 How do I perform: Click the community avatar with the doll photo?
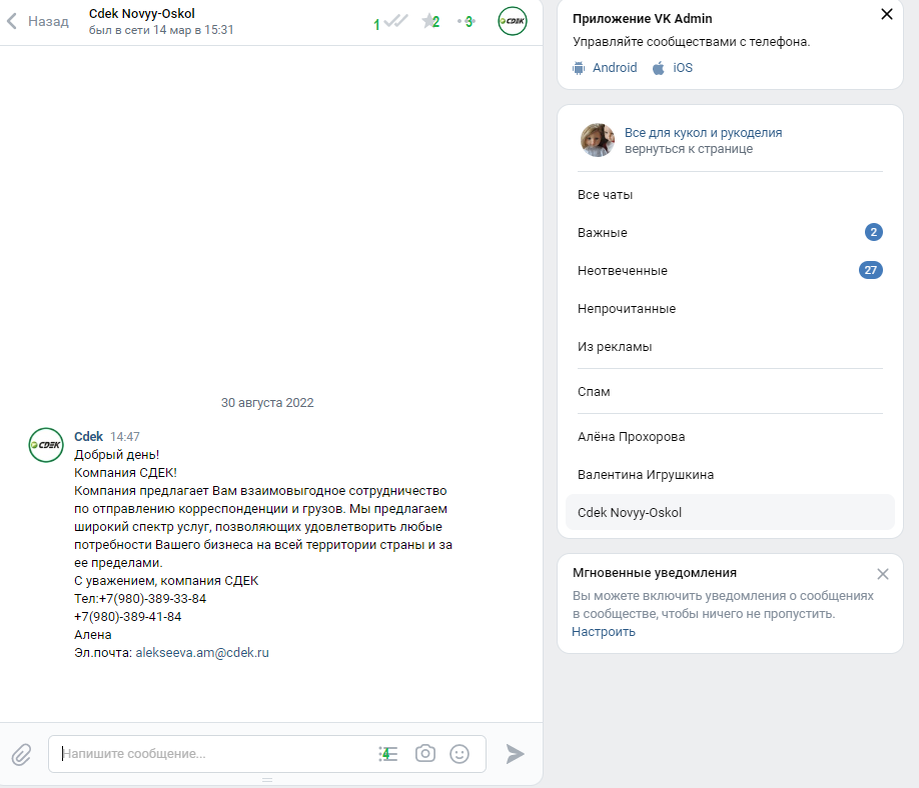click(x=598, y=140)
